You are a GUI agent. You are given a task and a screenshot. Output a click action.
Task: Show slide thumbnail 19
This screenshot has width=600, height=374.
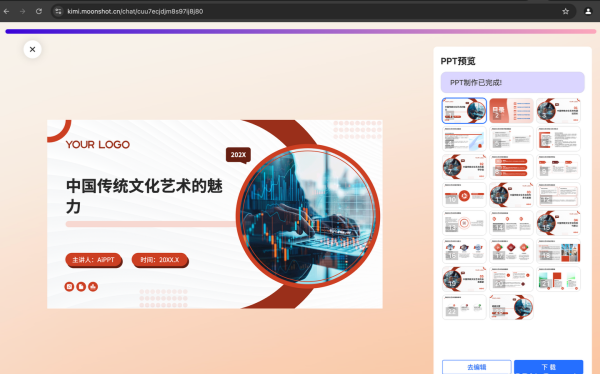464,279
